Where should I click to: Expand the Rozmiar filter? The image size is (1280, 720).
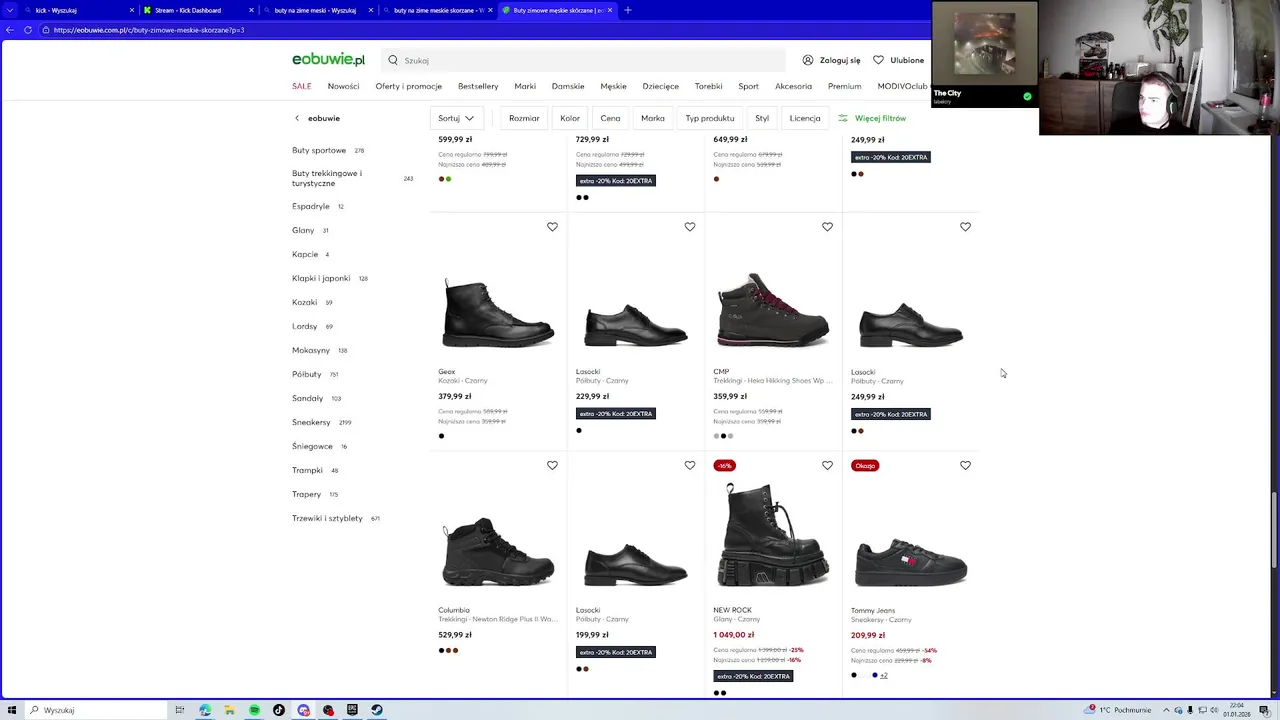[x=524, y=118]
